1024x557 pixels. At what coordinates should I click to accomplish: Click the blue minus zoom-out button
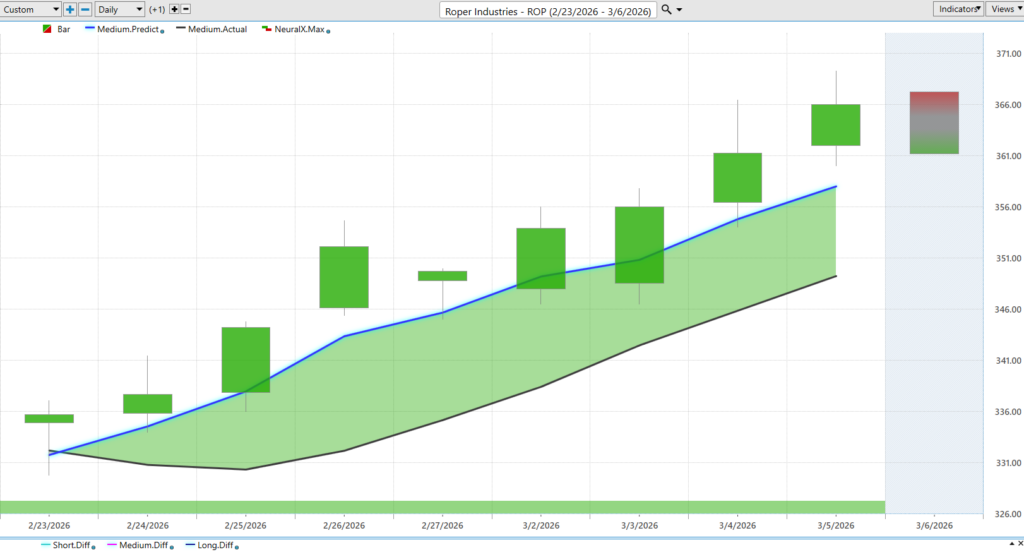(85, 9)
